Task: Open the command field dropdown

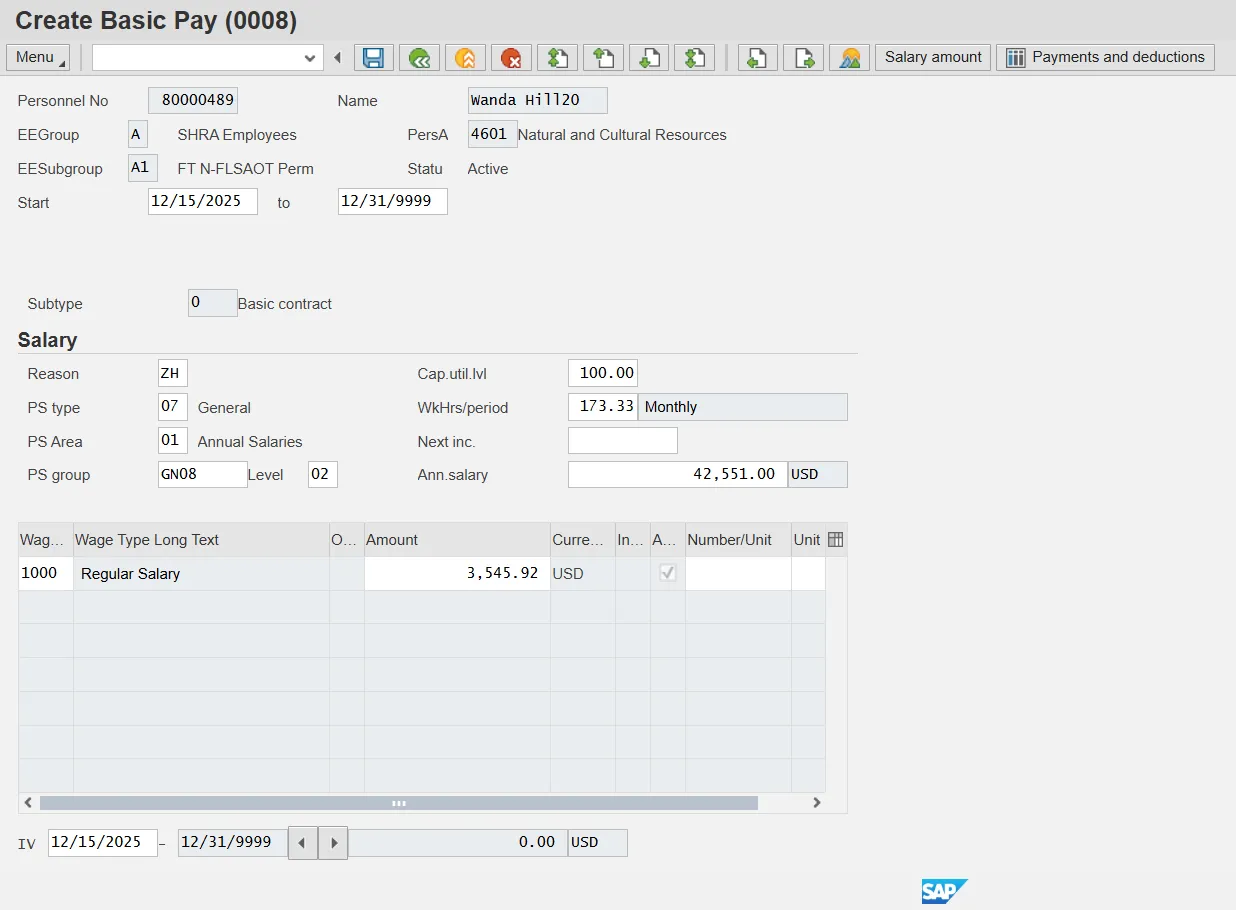Action: pyautogui.click(x=309, y=58)
